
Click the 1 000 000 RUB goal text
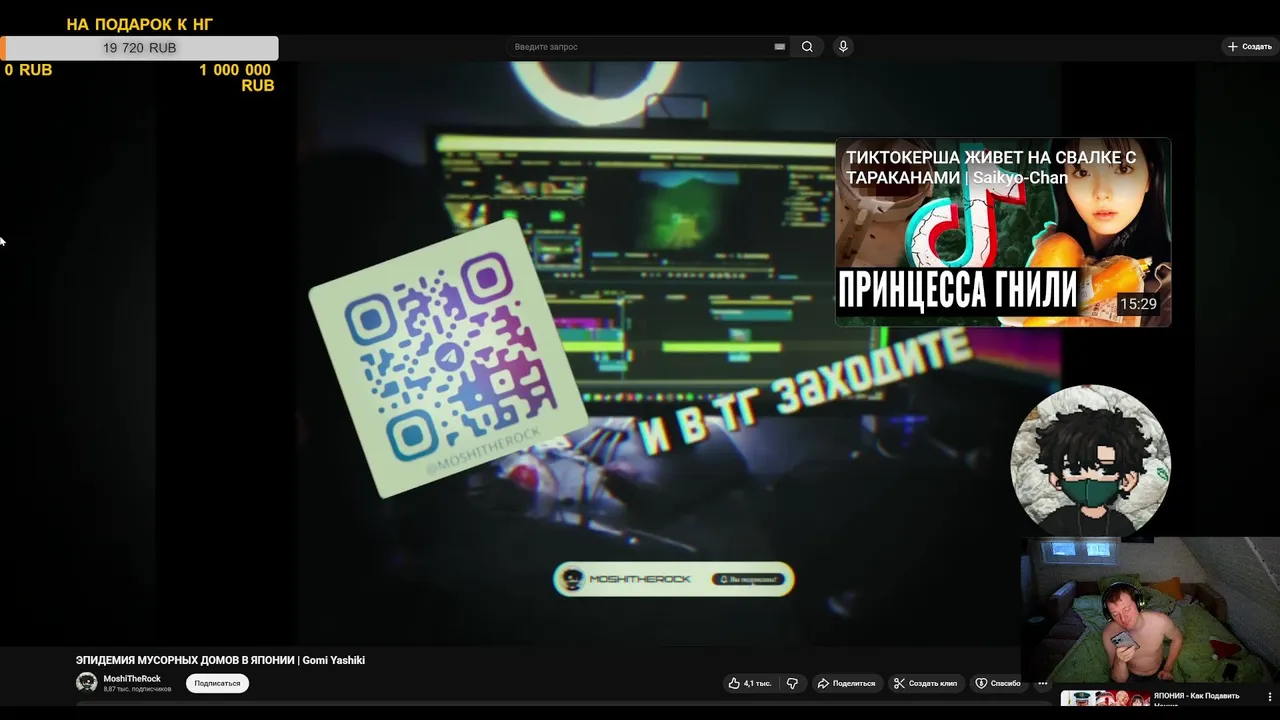coord(236,78)
